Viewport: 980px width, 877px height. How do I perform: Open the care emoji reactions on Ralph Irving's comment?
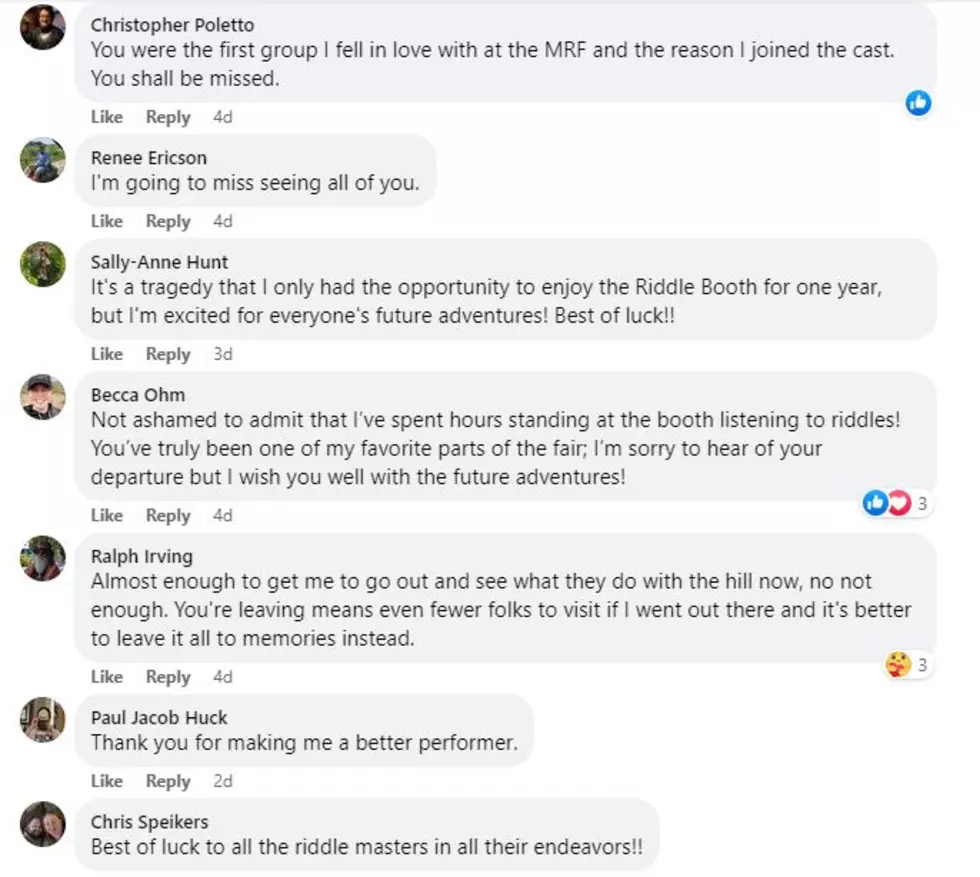[909, 664]
